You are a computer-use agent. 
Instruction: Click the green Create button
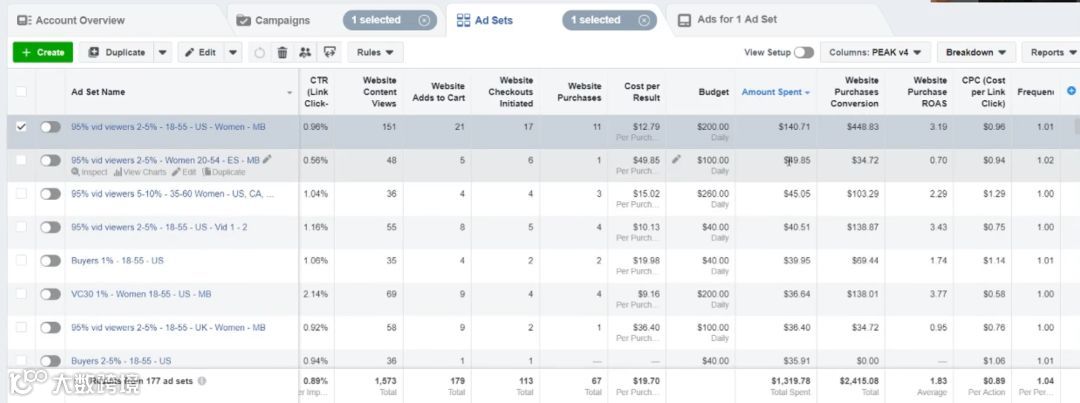(42, 52)
